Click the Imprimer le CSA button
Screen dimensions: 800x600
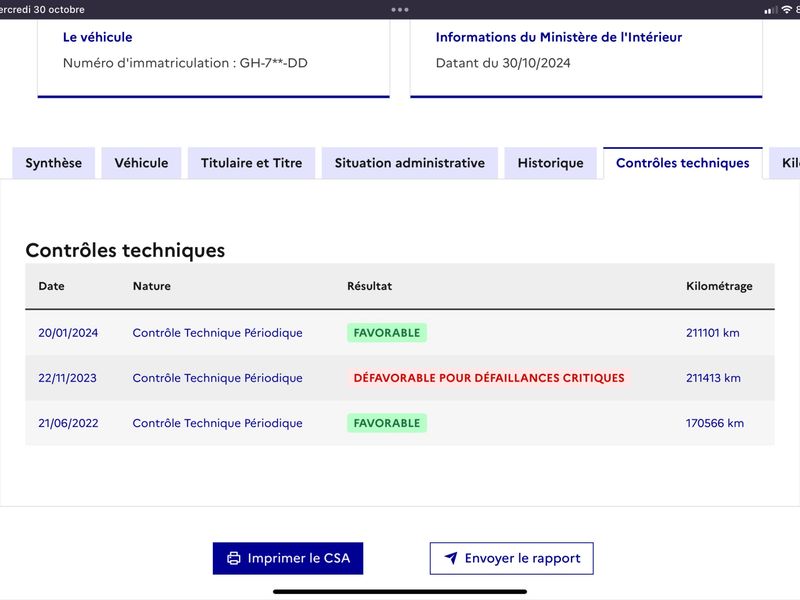tap(288, 558)
